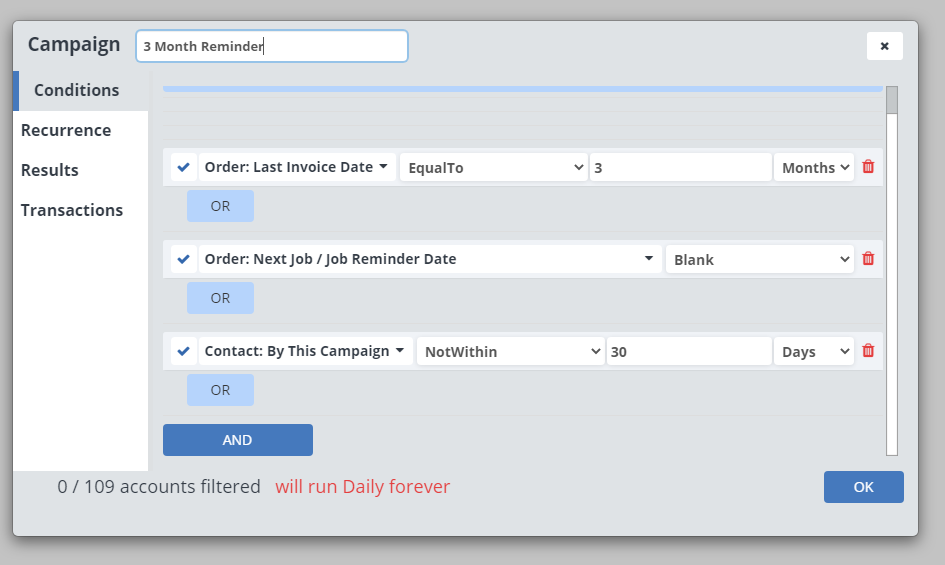Delete the Next Job Reminder Date condition

[x=868, y=259]
